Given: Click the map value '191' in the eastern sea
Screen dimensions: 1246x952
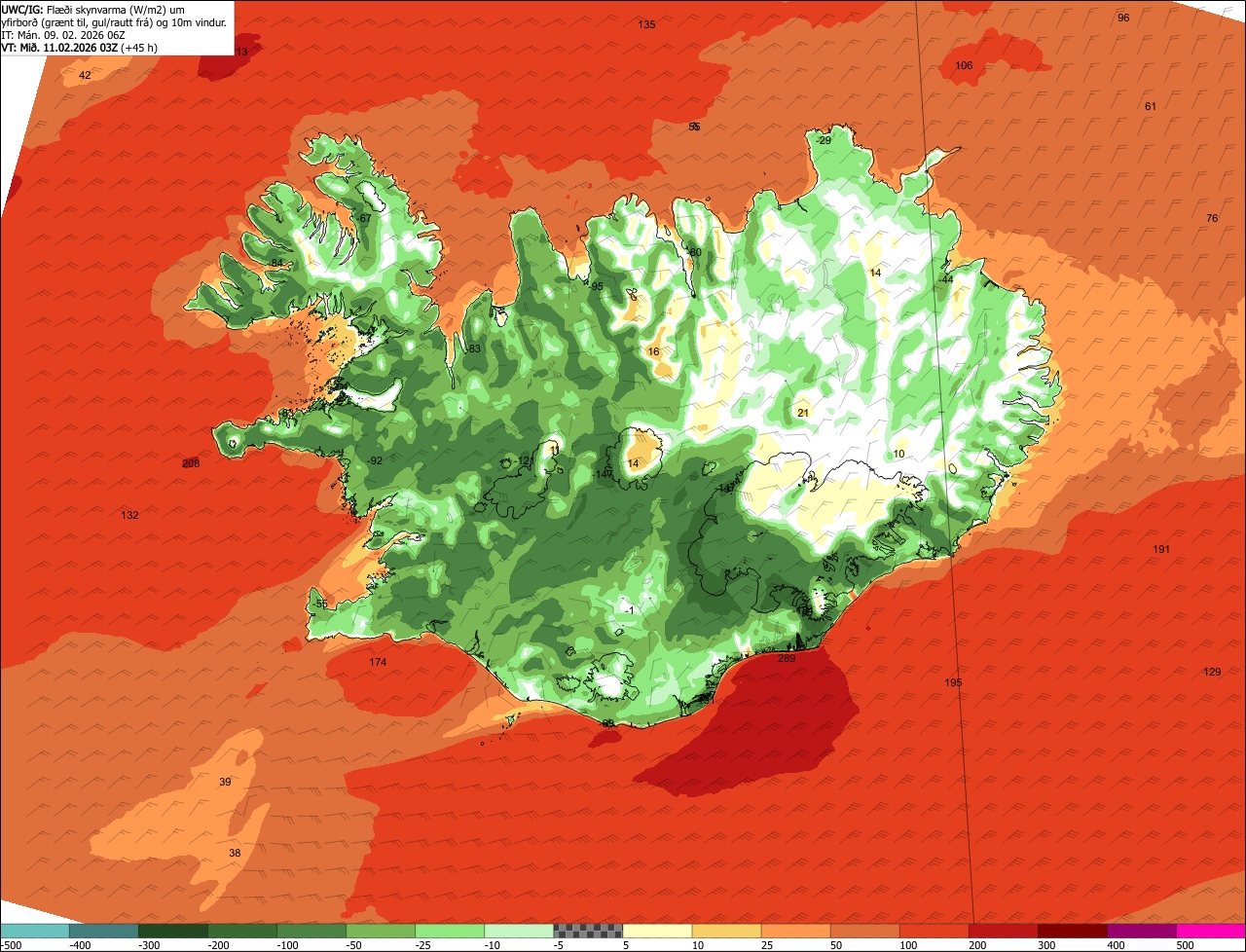Looking at the screenshot, I should click(x=1161, y=549).
